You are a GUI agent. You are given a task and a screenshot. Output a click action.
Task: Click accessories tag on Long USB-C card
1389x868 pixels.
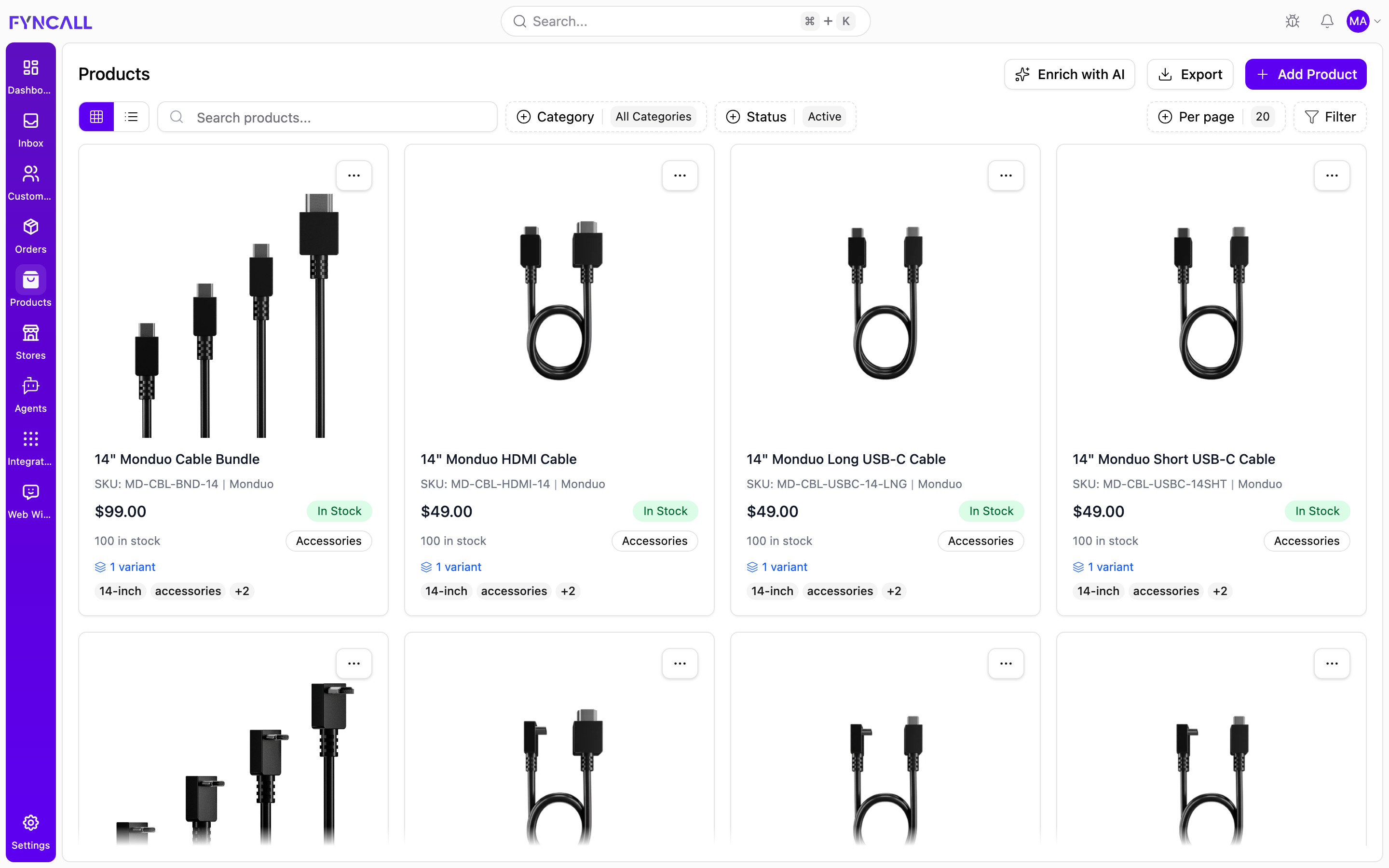(840, 591)
